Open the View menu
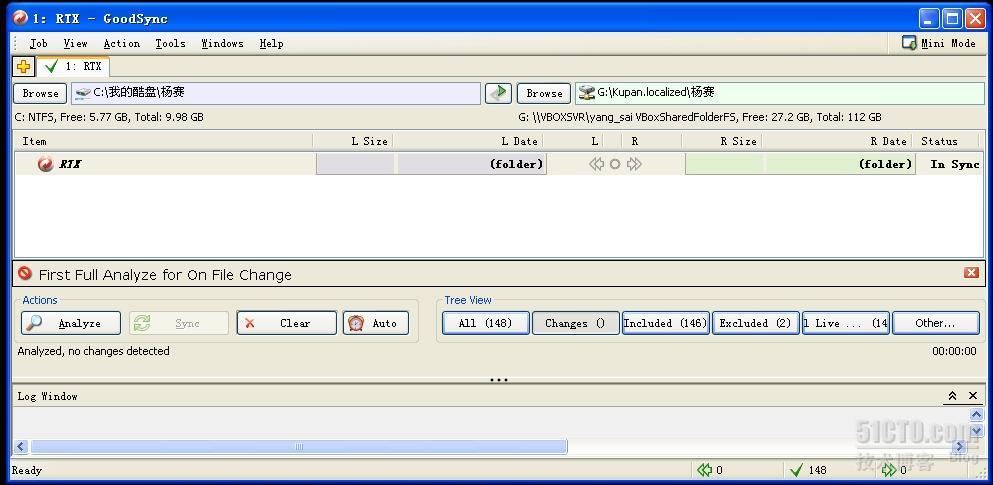The width and height of the screenshot is (993, 485). tap(75, 43)
